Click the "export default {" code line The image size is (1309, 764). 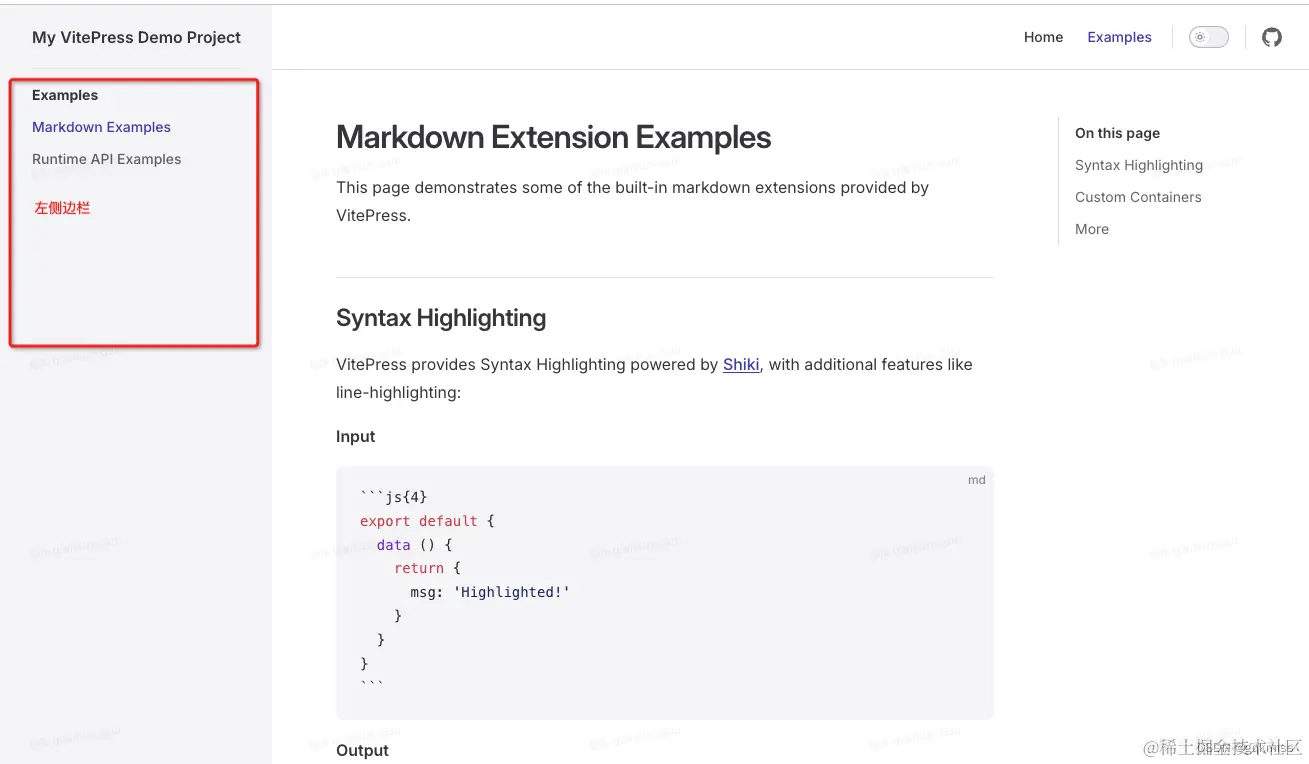tap(427, 521)
